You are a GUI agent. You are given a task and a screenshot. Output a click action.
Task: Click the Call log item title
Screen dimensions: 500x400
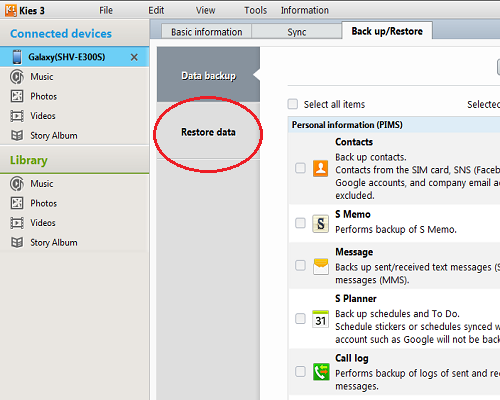coord(352,358)
